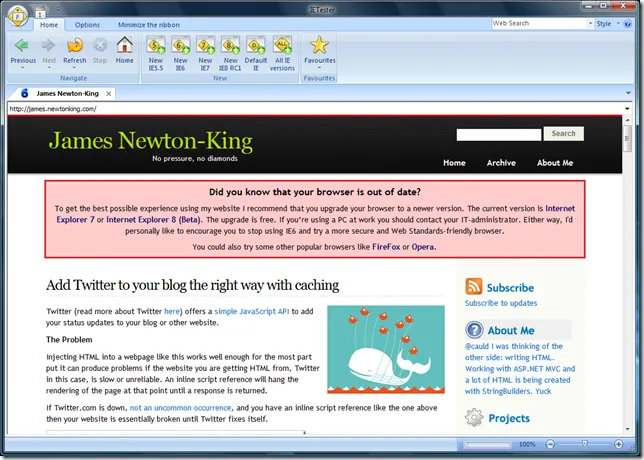Image resolution: width=644 pixels, height=460 pixels.
Task: Open a New IE7 tab
Action: 206,45
